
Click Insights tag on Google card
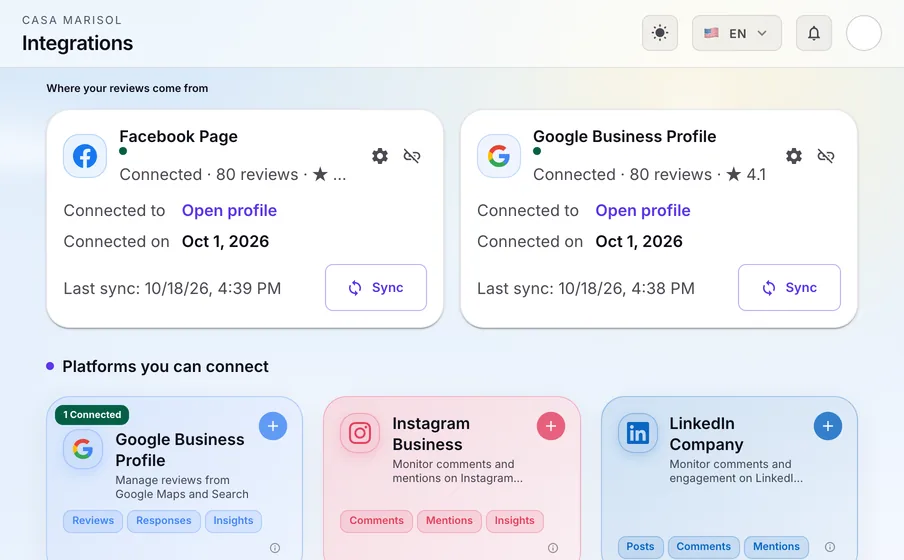(x=233, y=521)
